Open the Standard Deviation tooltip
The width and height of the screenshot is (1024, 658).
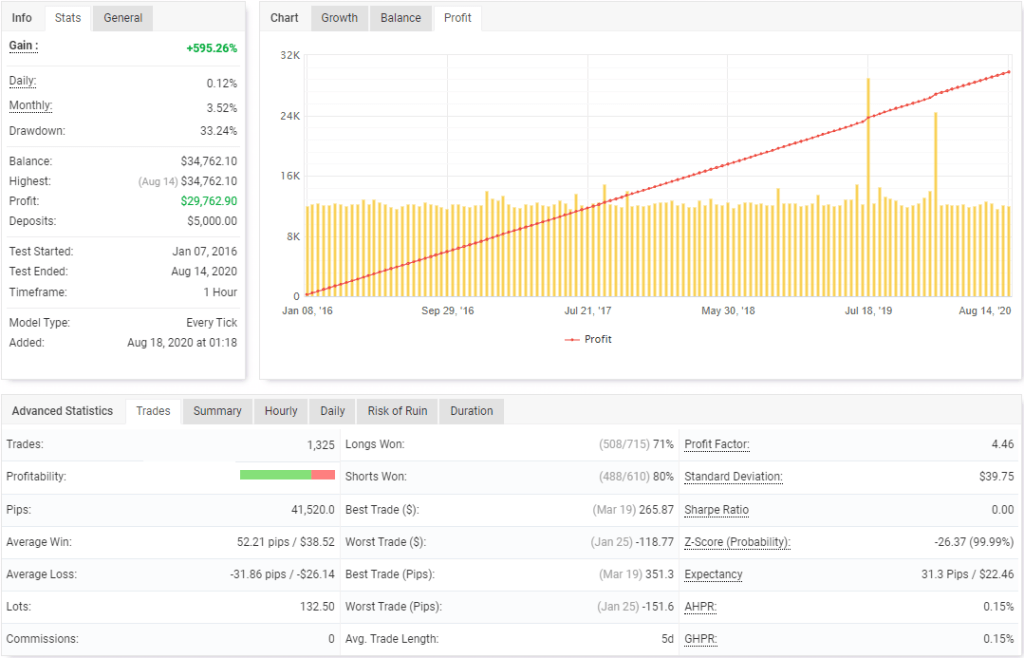(732, 477)
